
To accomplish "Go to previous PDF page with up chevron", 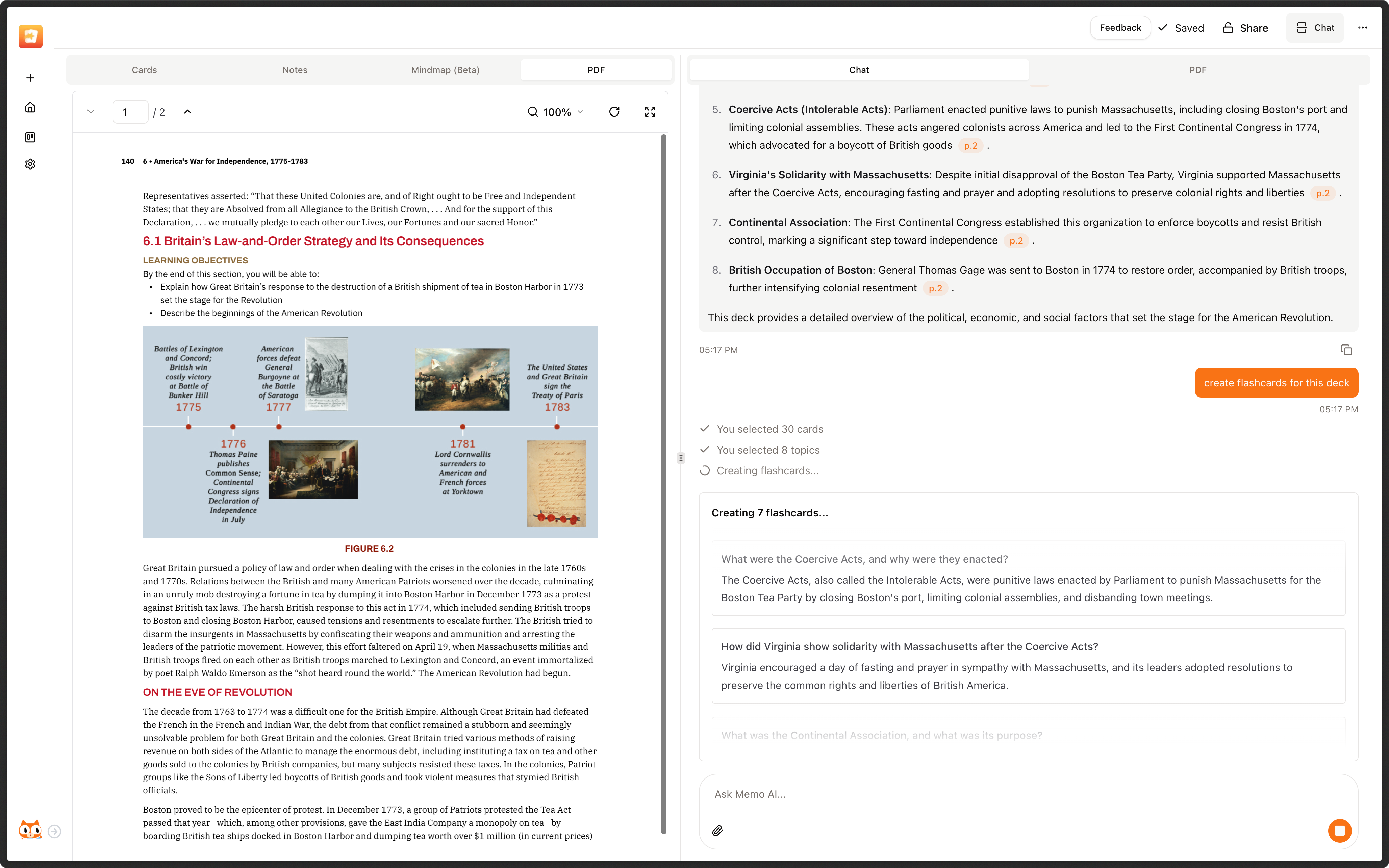I will click(x=188, y=111).
